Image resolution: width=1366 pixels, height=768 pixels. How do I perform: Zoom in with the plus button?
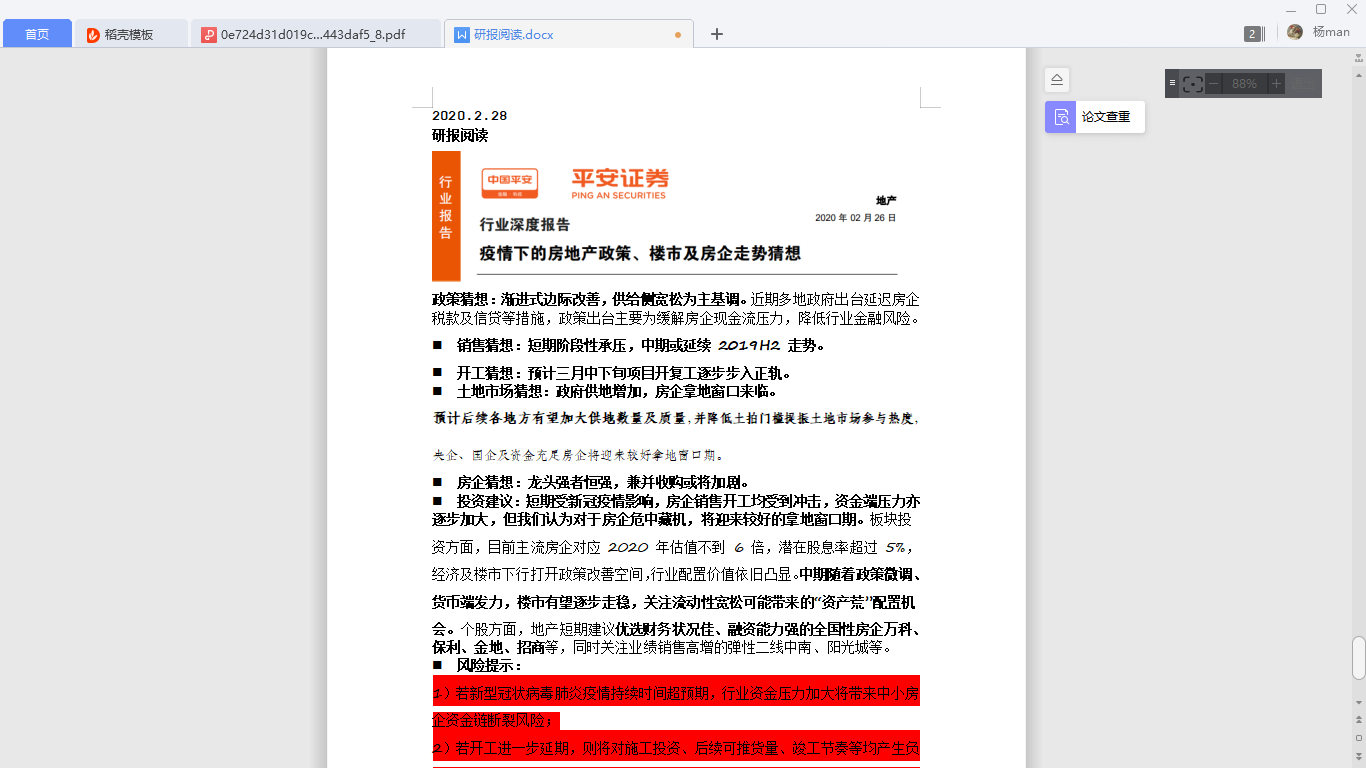(x=1276, y=84)
